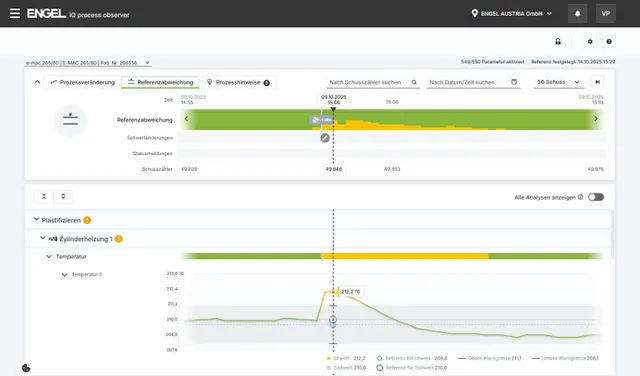Collapse the timeline panel with the up chevron
The height and width of the screenshot is (376, 640).
37,82
